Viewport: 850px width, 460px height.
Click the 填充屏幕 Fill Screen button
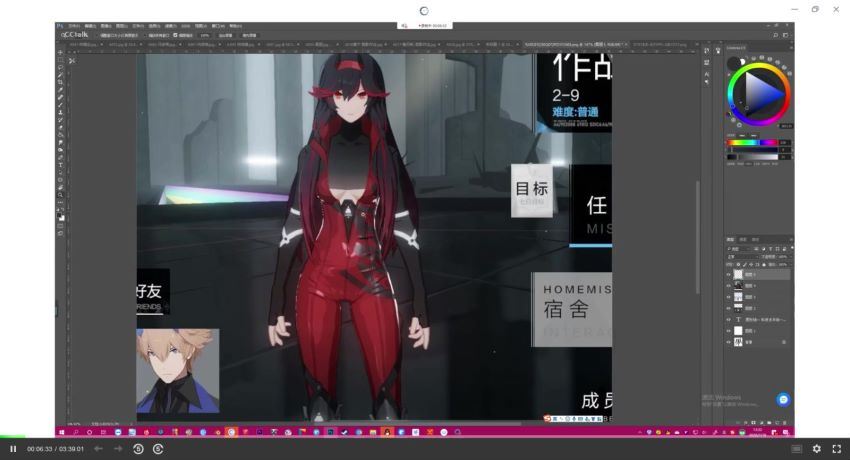249,35
